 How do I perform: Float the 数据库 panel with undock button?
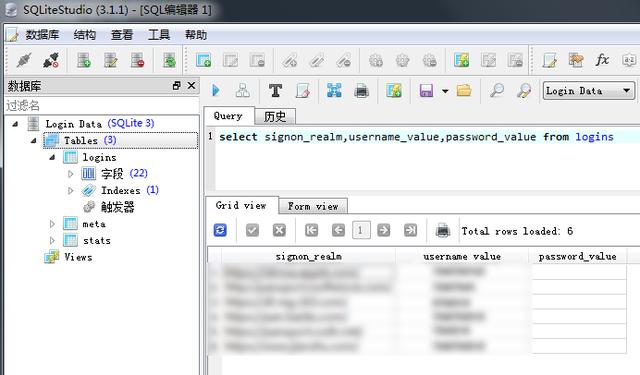point(176,86)
